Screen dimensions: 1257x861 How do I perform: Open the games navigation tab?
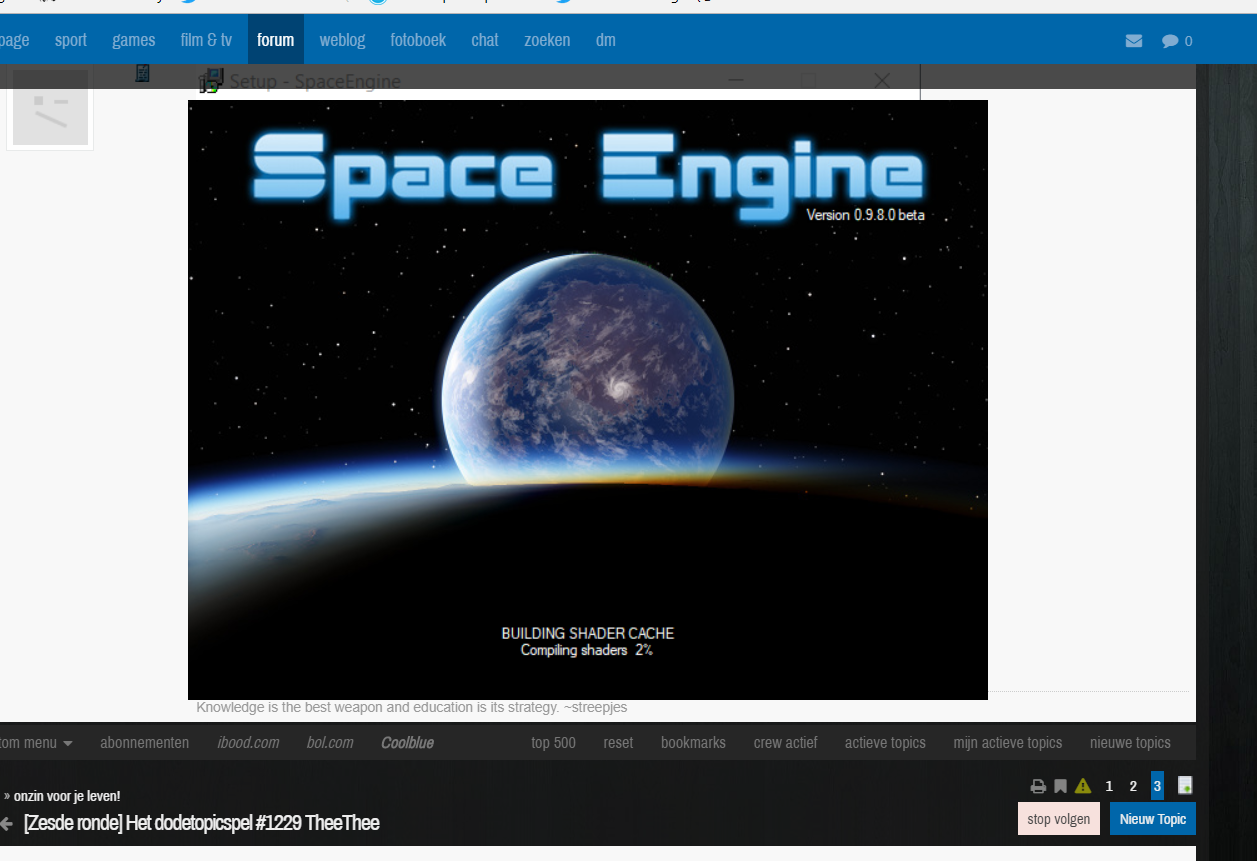134,40
